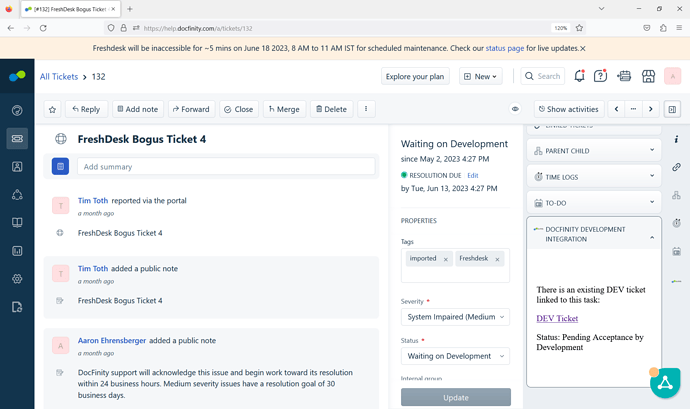Click the Update button
The width and height of the screenshot is (690, 409).
[456, 397]
